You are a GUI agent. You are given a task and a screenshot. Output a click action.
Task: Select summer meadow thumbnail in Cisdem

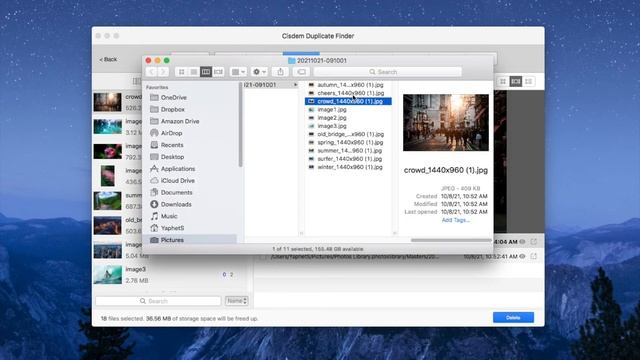pyautogui.click(x=107, y=201)
